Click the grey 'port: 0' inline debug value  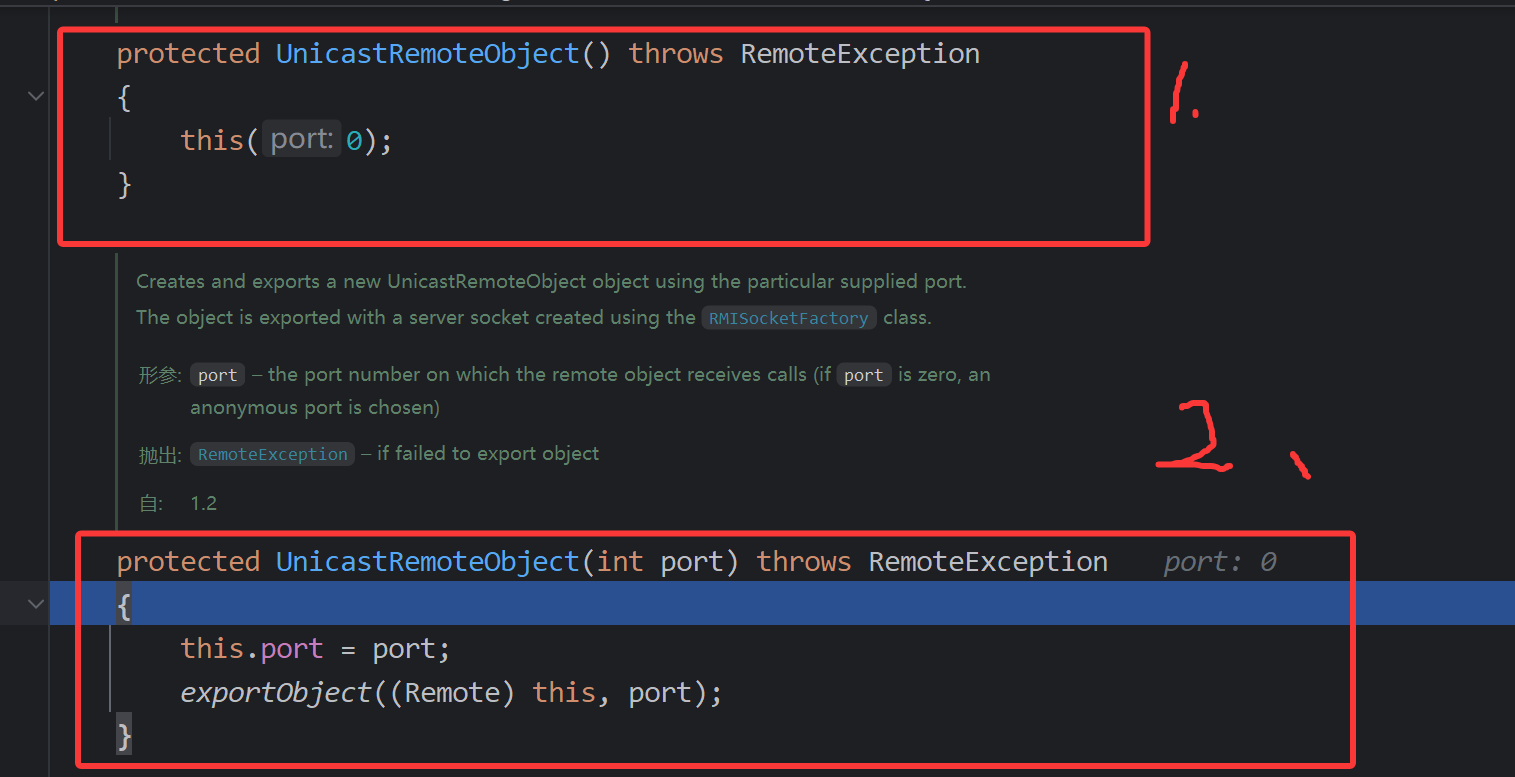click(x=1219, y=562)
